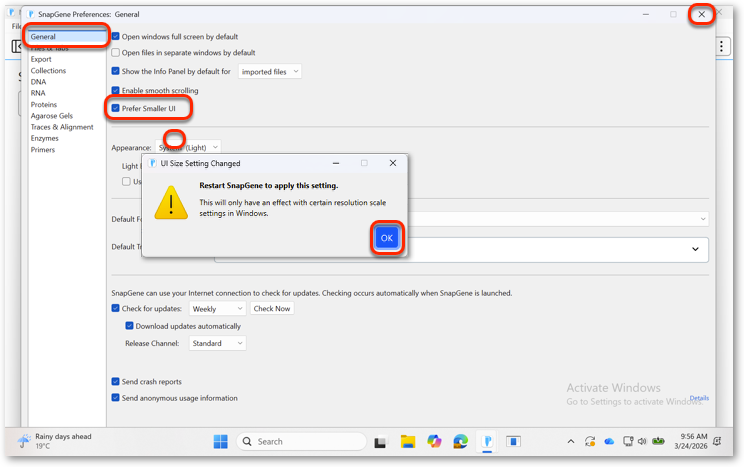Open the Rainy days ahead weather widget

54,441
